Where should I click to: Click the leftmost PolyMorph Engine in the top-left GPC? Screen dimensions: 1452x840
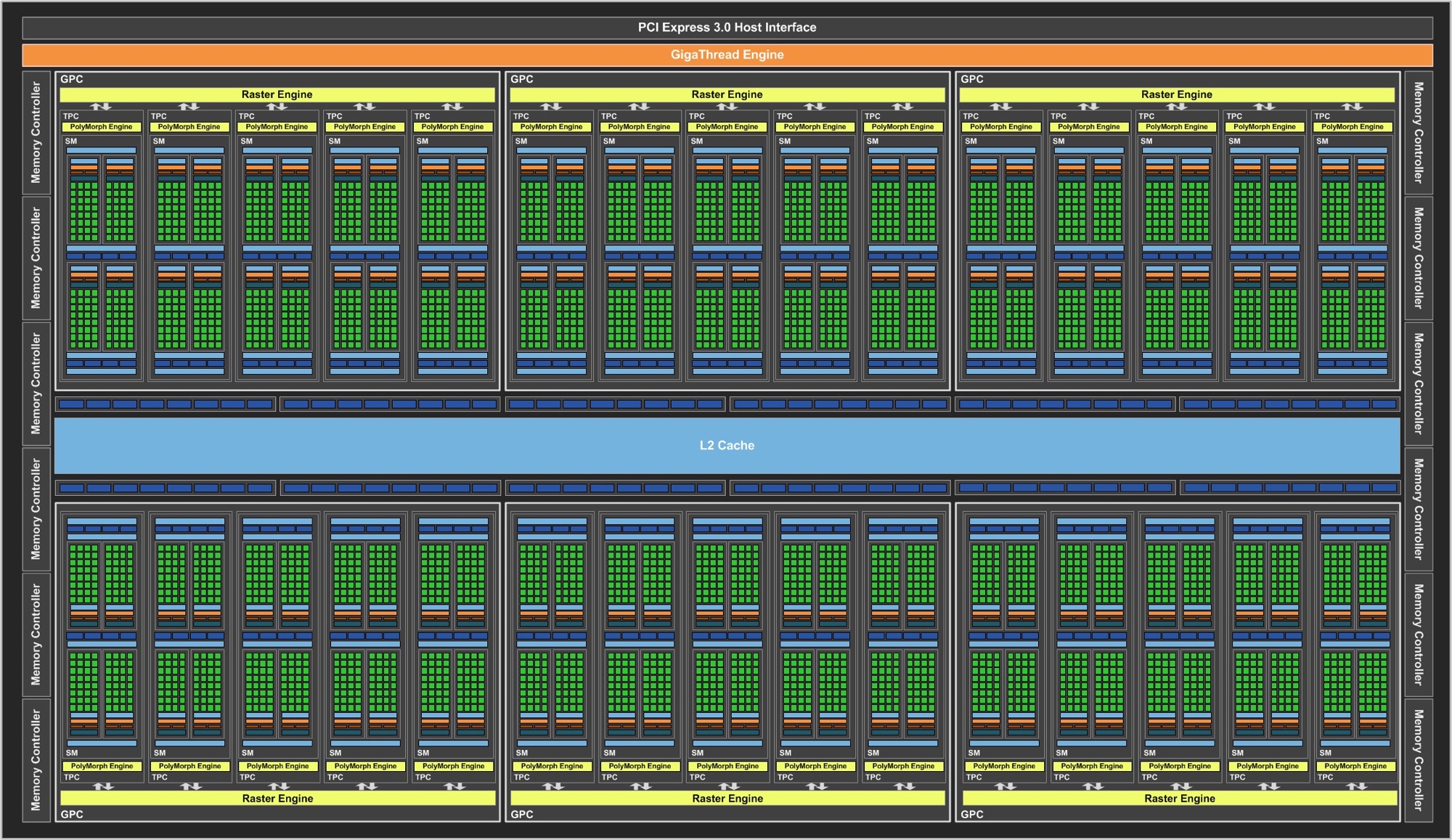102,126
